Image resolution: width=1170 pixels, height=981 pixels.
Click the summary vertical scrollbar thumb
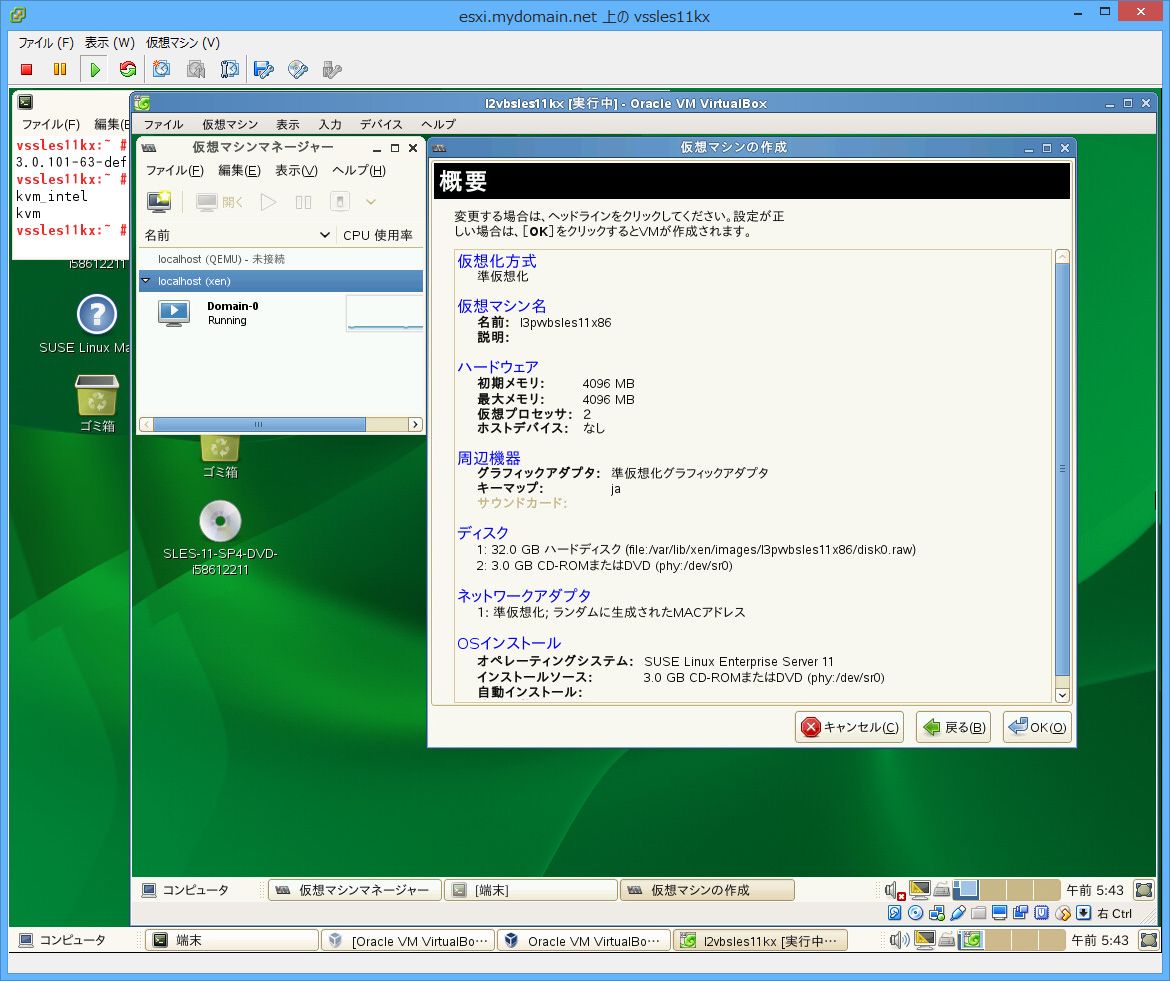tap(1063, 468)
